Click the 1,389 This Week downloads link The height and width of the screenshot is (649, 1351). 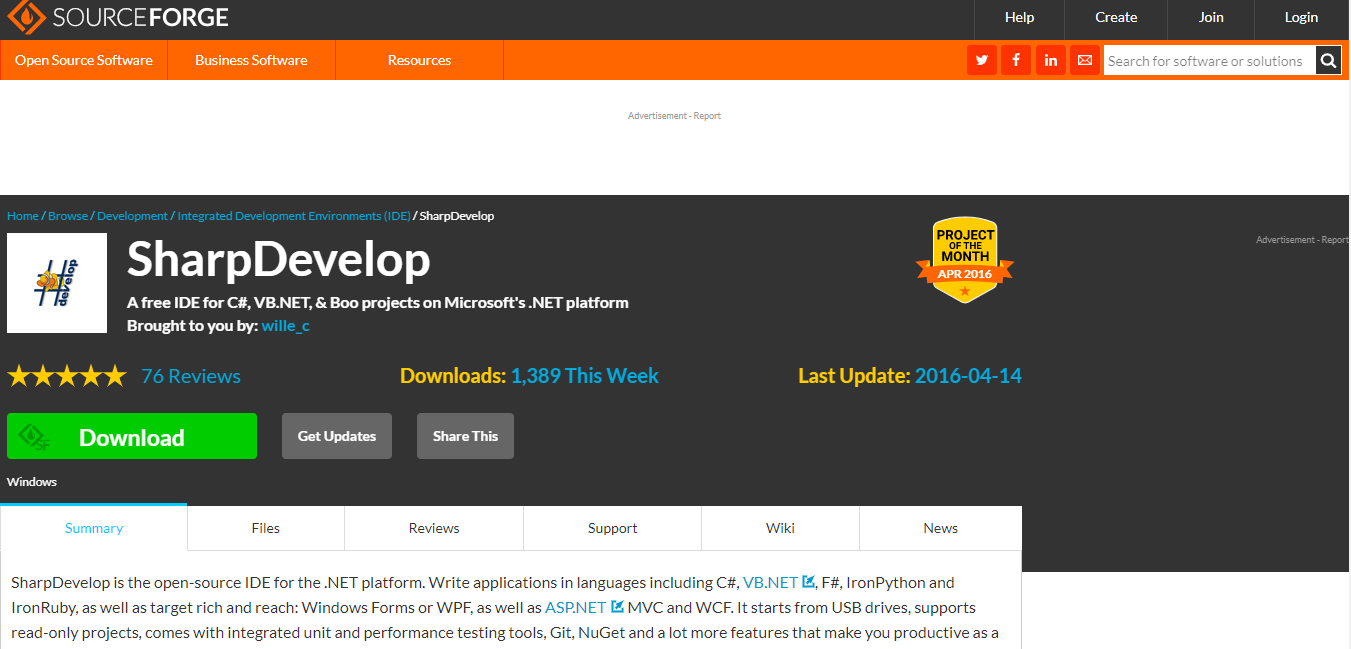click(585, 376)
